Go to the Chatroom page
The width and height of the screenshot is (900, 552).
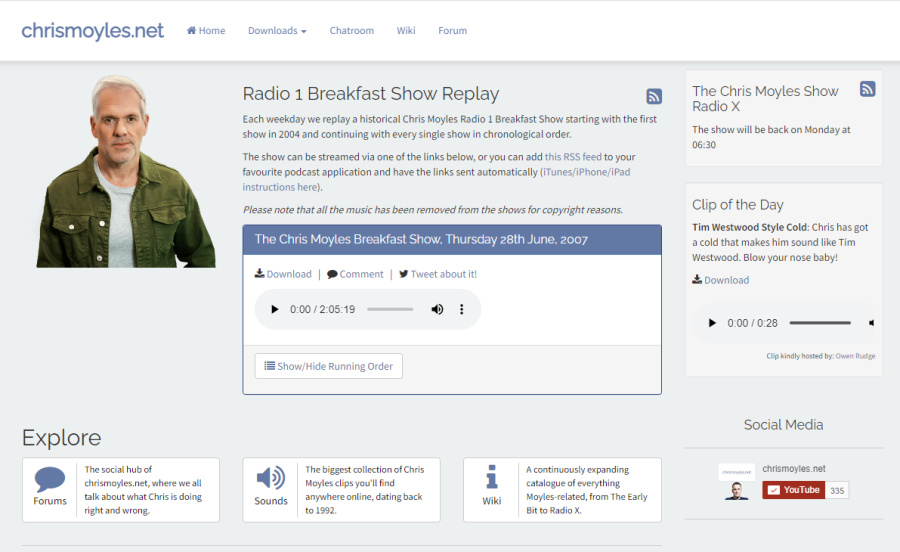tap(352, 31)
